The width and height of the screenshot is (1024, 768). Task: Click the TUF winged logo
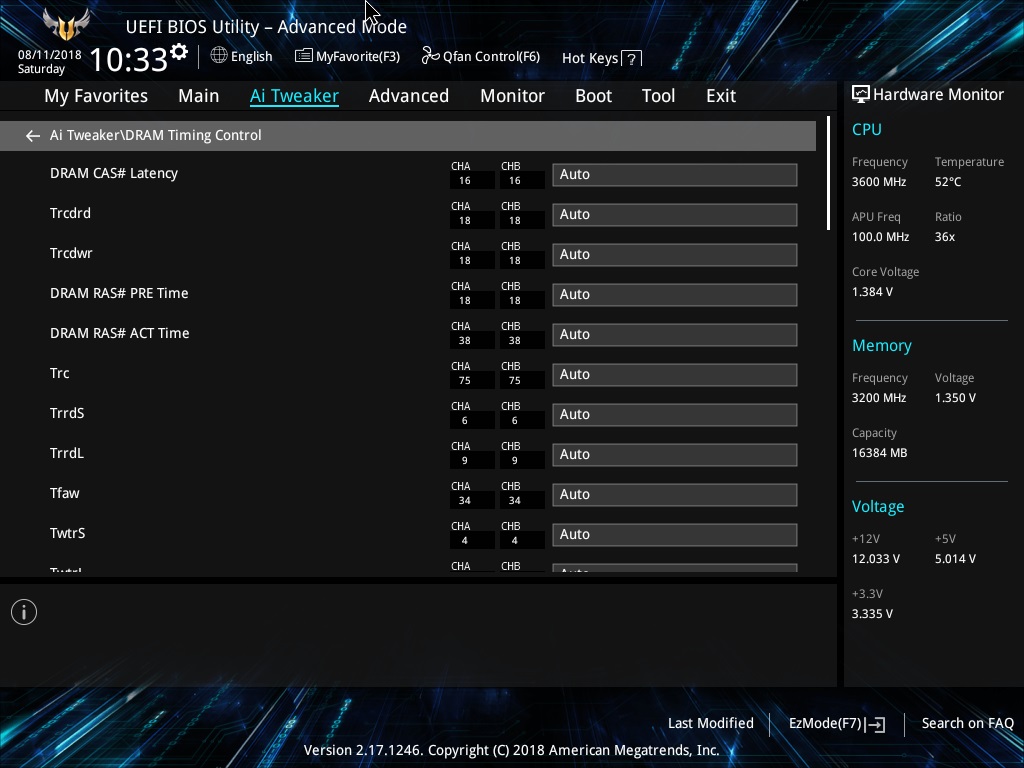point(66,25)
